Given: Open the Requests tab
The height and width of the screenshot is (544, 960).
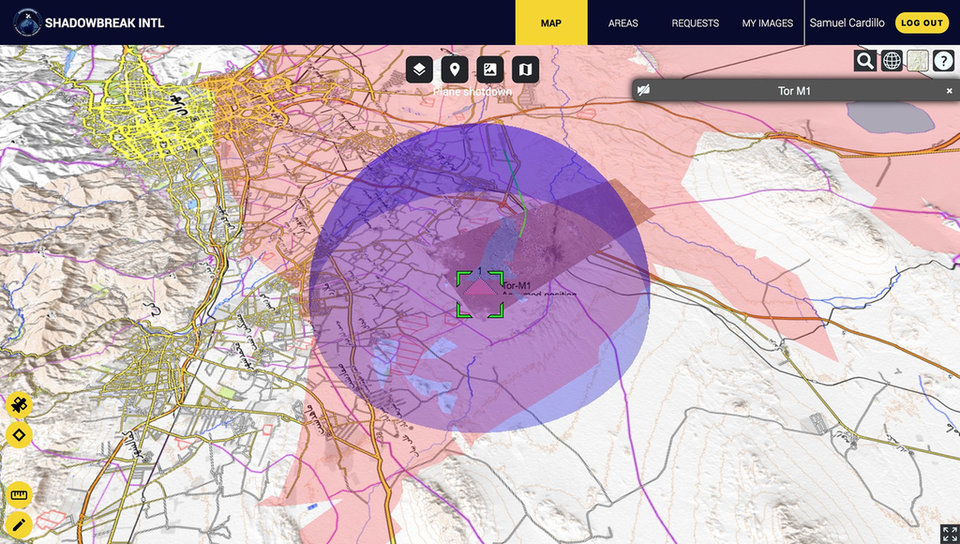Looking at the screenshot, I should [695, 23].
